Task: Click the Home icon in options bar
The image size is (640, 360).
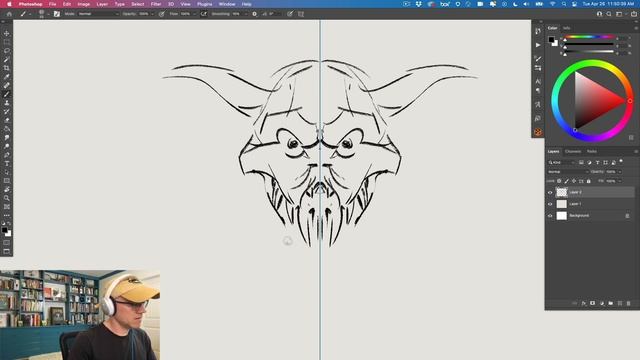Action: click(x=9, y=14)
